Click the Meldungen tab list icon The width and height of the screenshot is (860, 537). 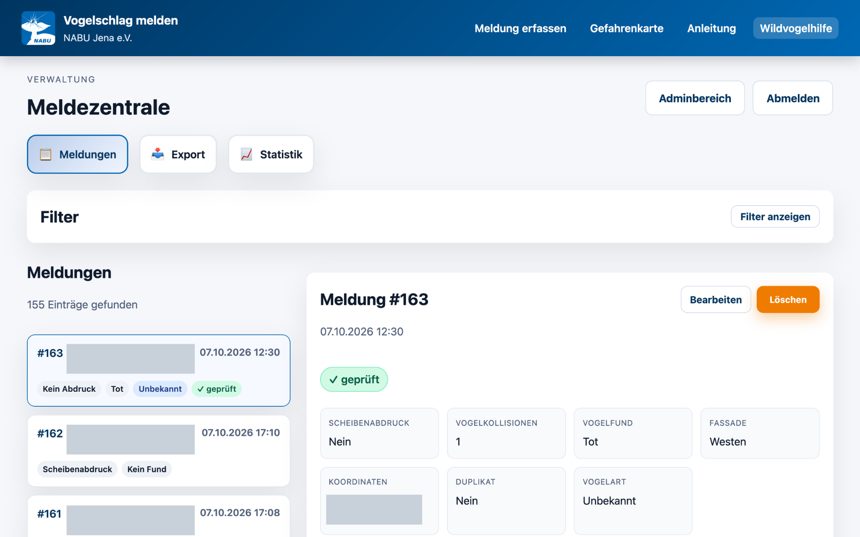[46, 155]
